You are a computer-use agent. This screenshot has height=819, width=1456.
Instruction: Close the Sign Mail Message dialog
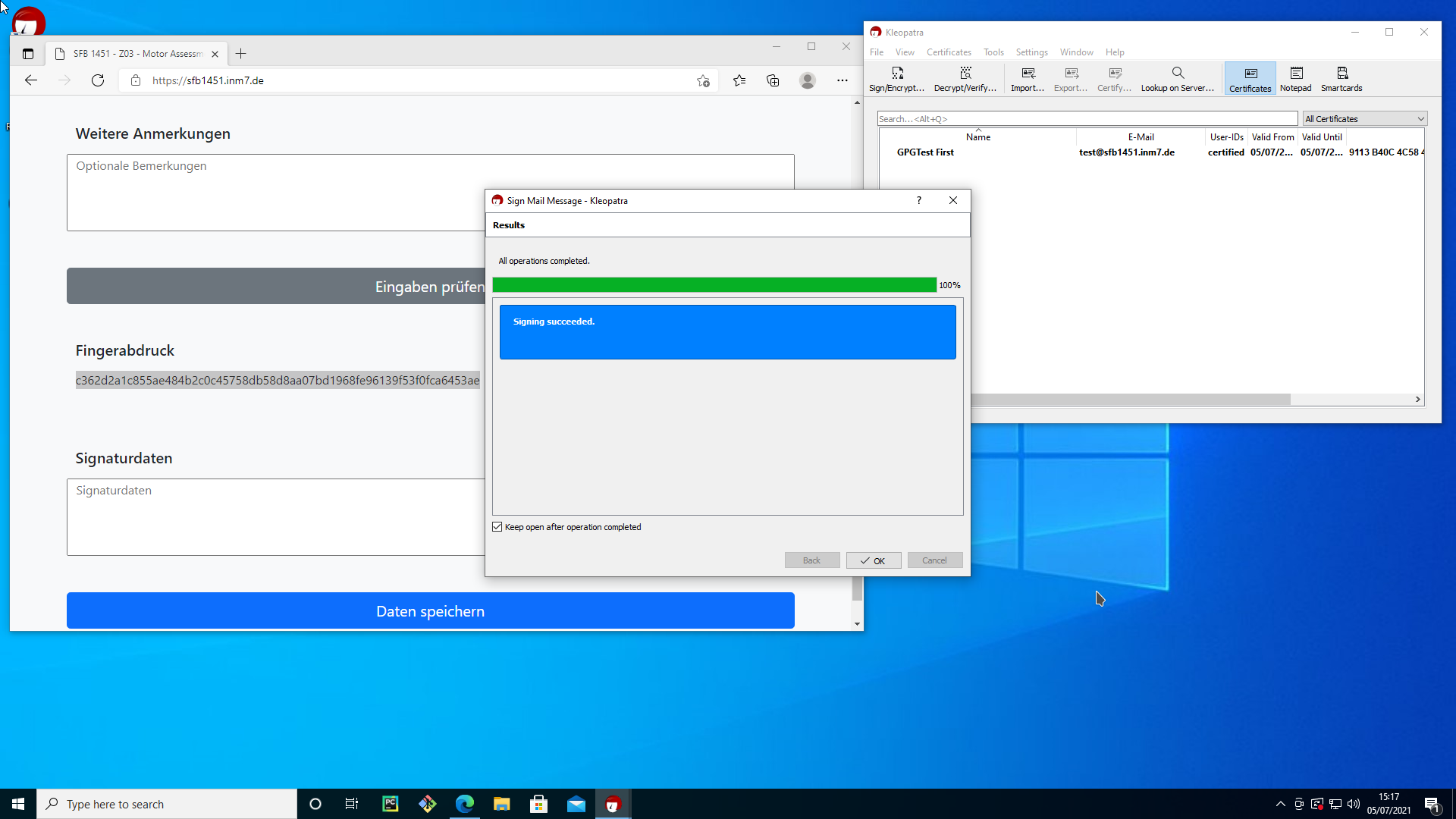[953, 200]
